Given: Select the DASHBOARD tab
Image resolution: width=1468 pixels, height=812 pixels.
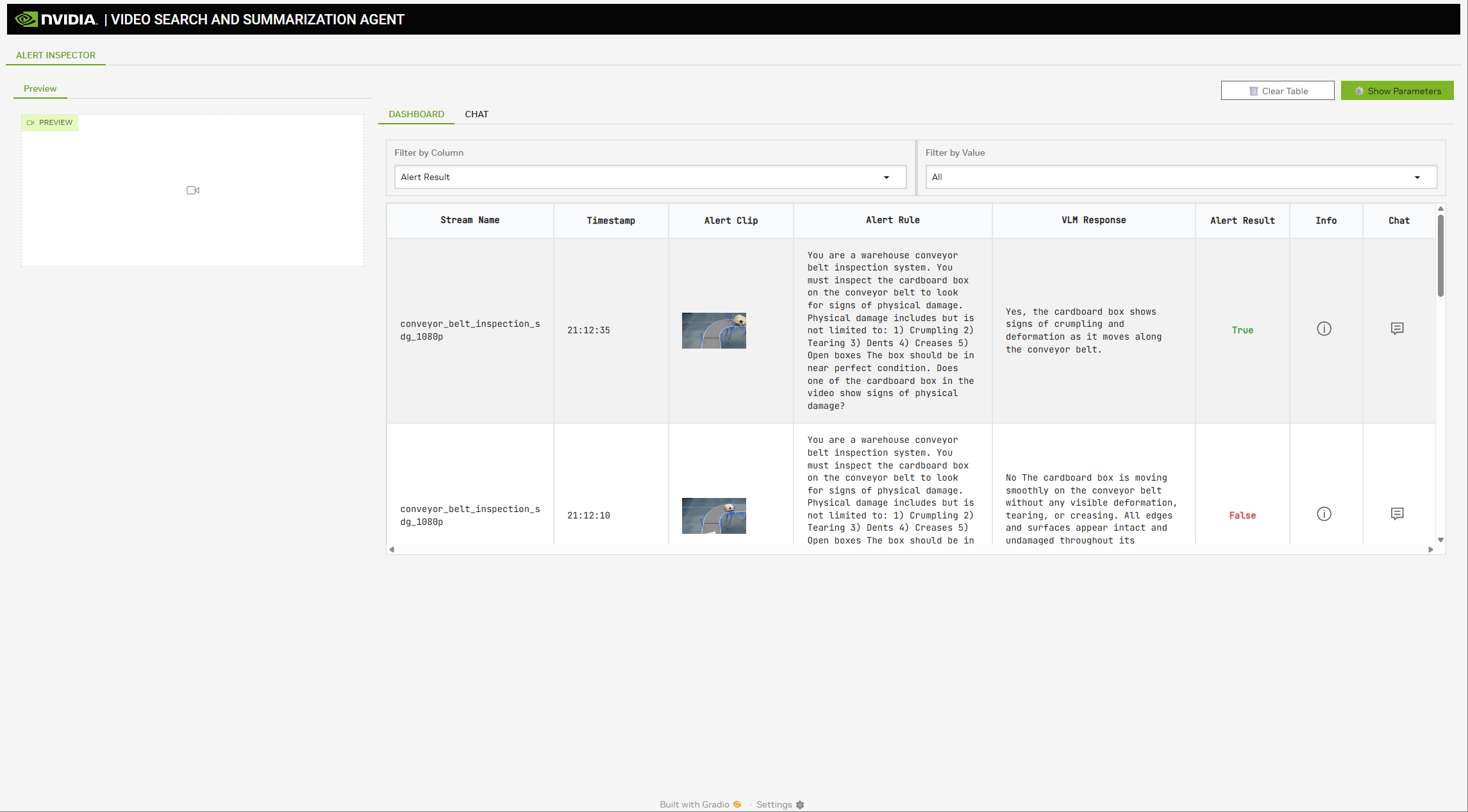Looking at the screenshot, I should coord(416,114).
